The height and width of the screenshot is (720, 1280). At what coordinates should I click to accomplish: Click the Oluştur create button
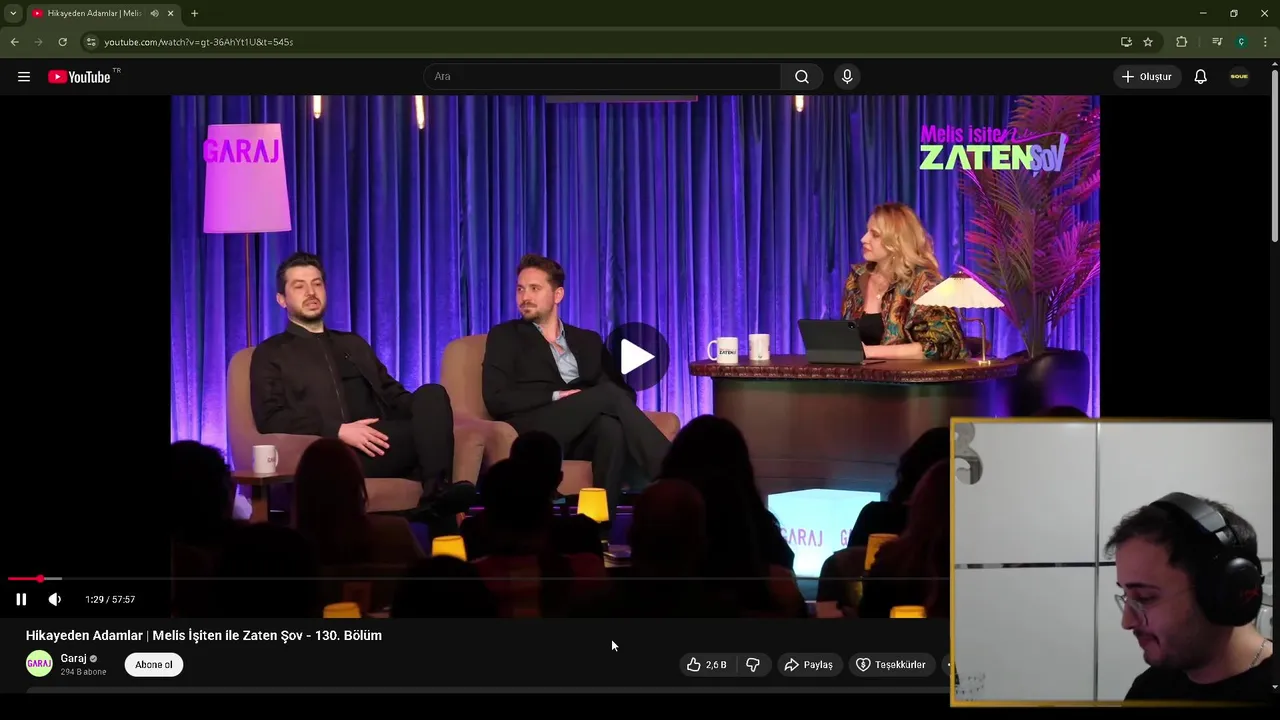(x=1147, y=77)
